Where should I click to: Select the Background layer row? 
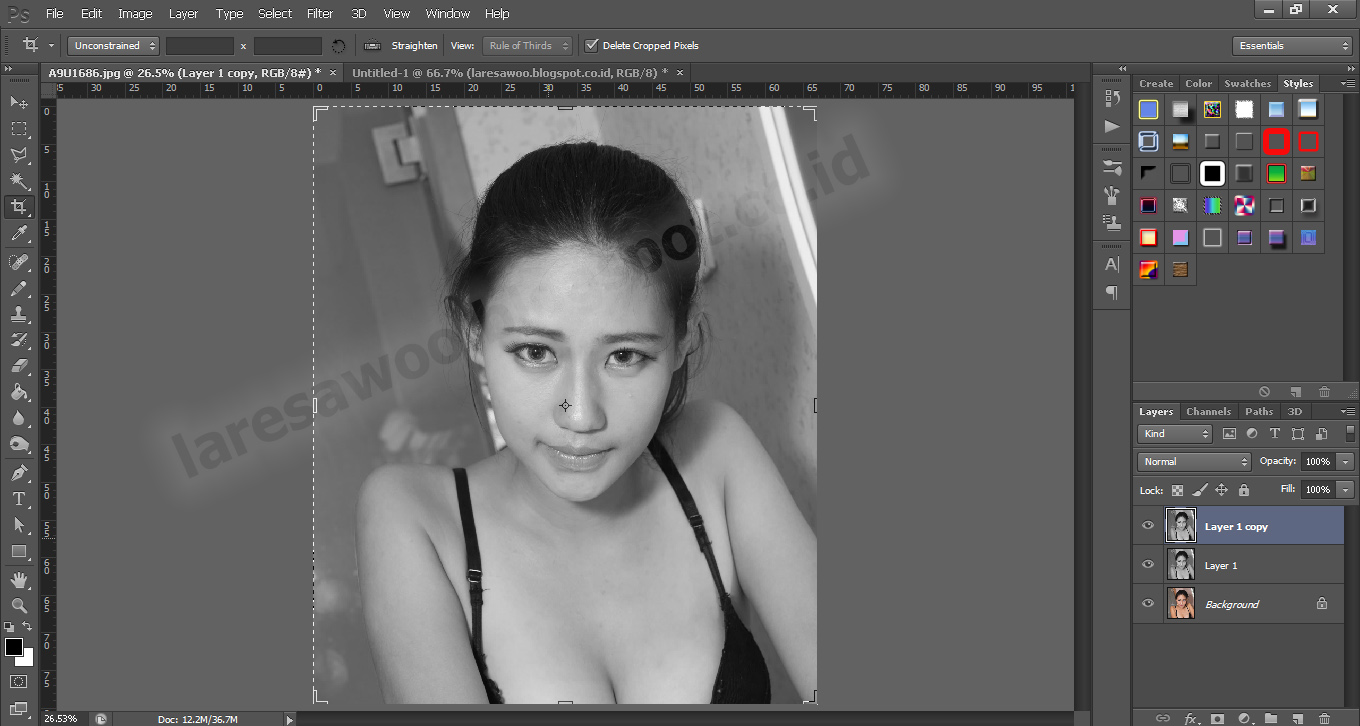[x=1238, y=604]
